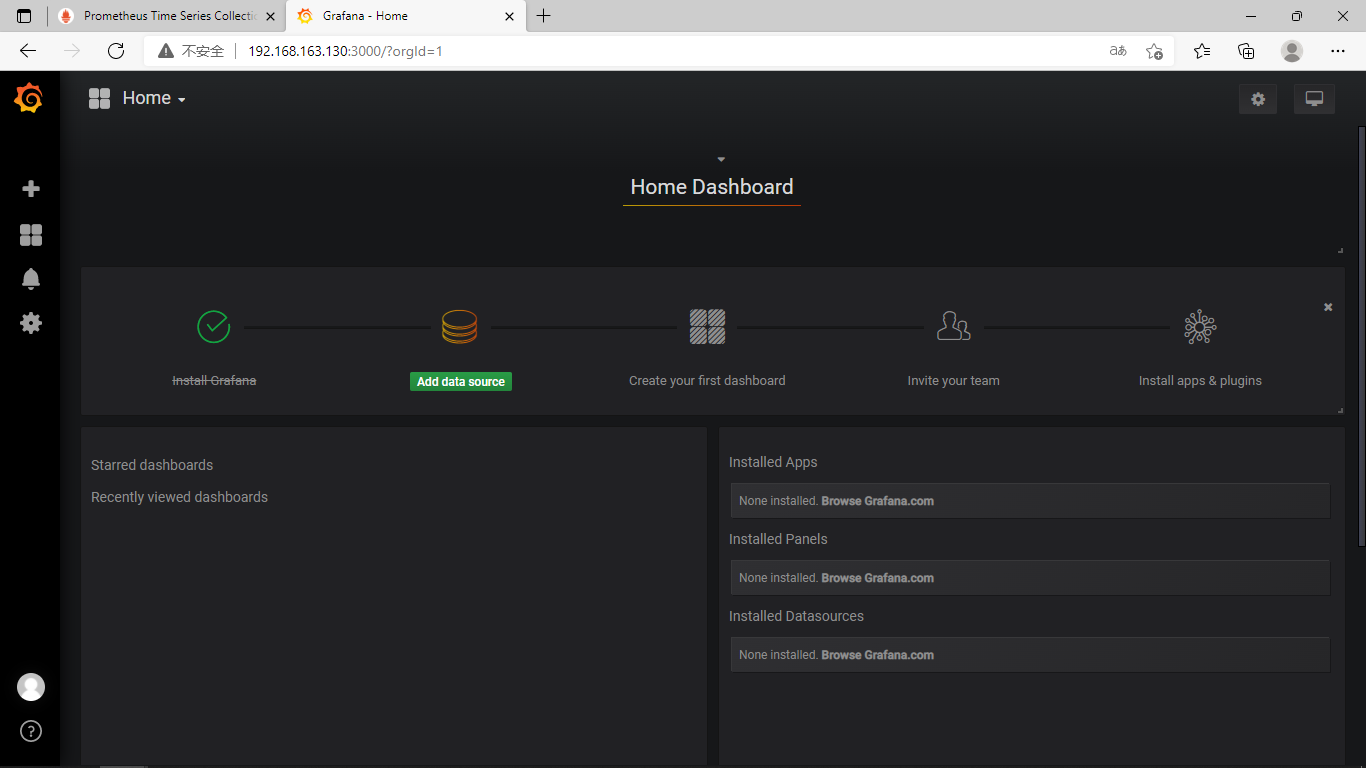Open the Create plus menu in the sidebar
Viewport: 1366px width, 768px height.
[x=31, y=189]
